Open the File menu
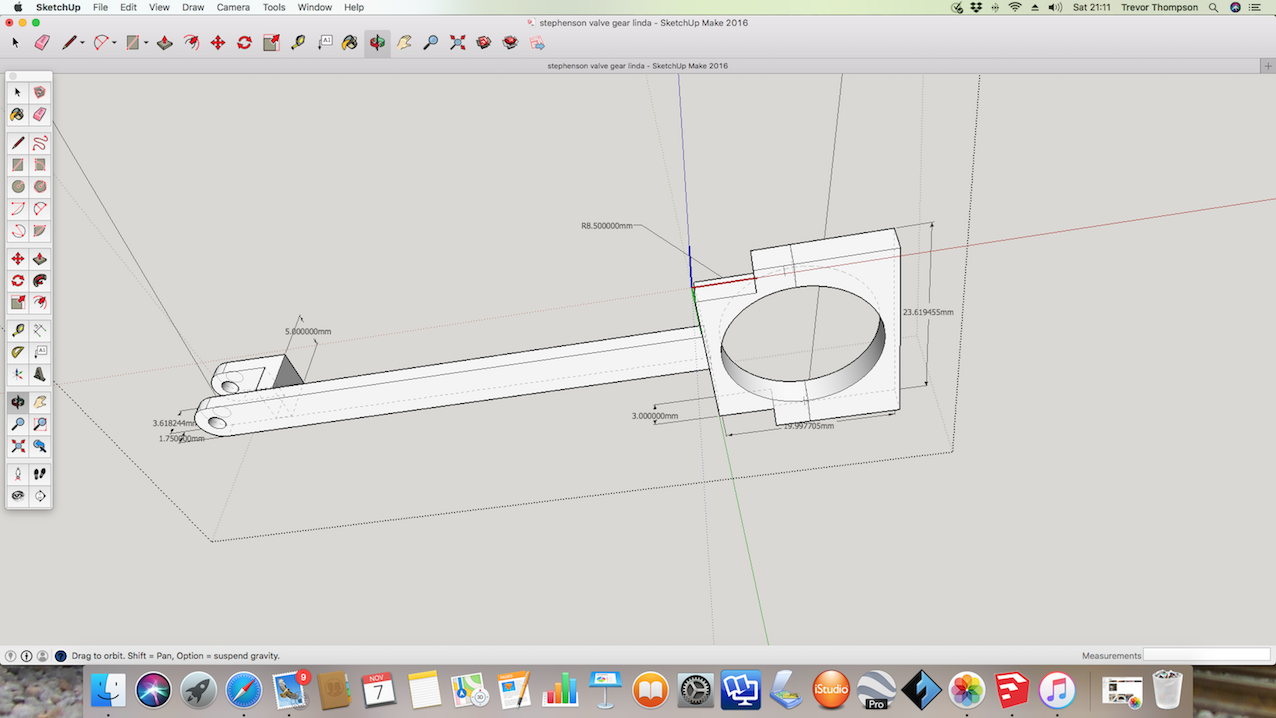 [x=100, y=7]
